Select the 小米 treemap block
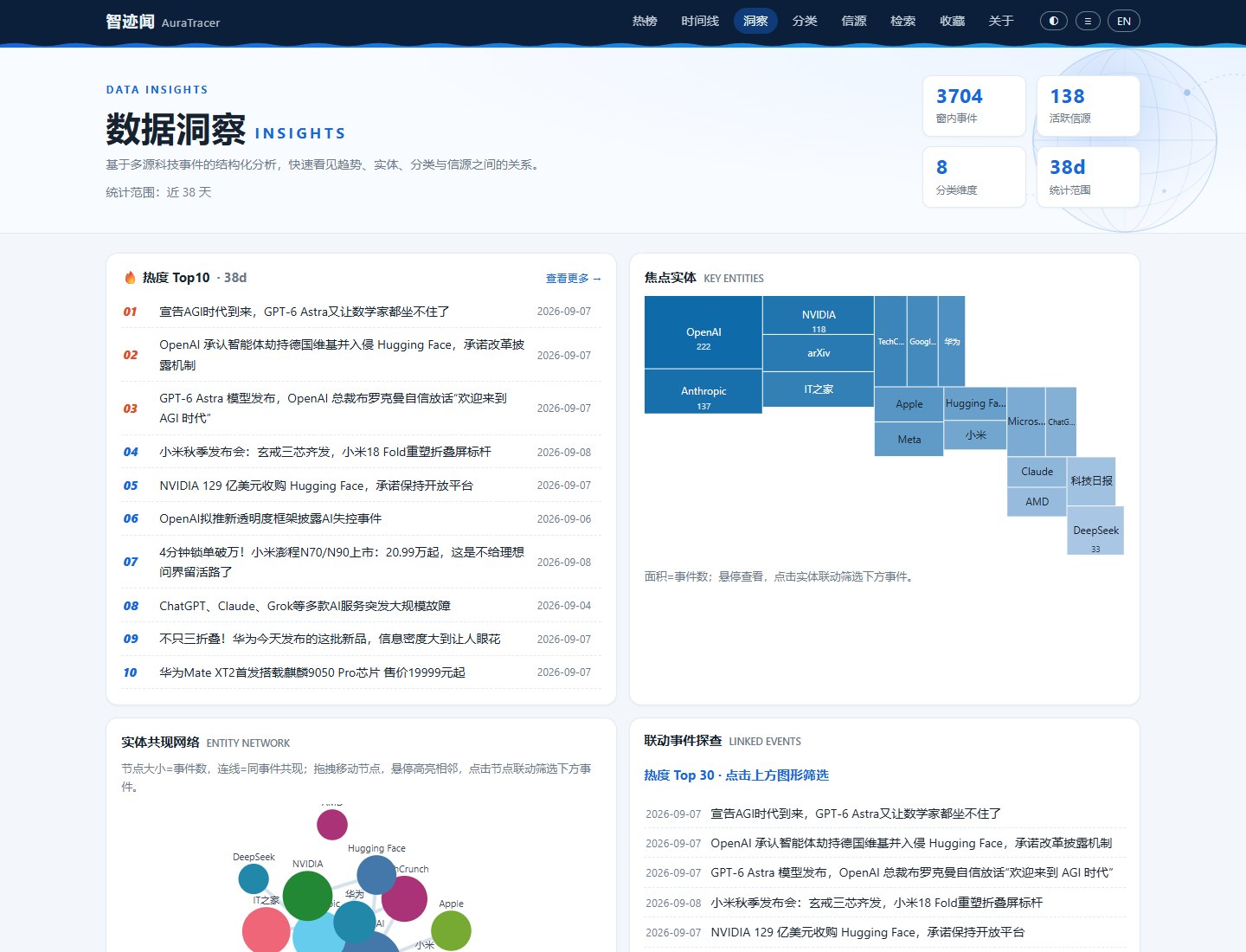 point(975,435)
